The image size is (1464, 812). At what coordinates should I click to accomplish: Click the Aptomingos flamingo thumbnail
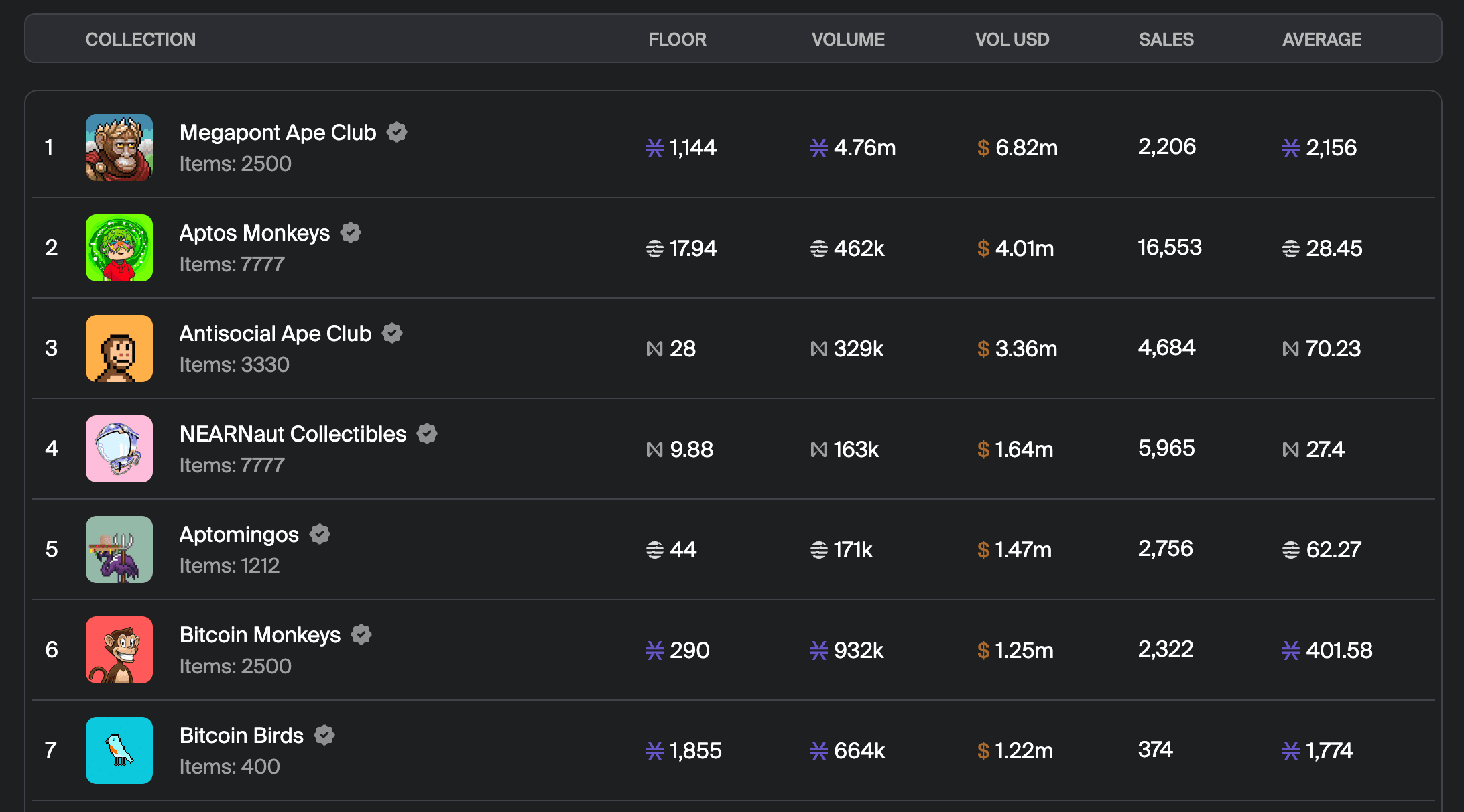click(119, 549)
